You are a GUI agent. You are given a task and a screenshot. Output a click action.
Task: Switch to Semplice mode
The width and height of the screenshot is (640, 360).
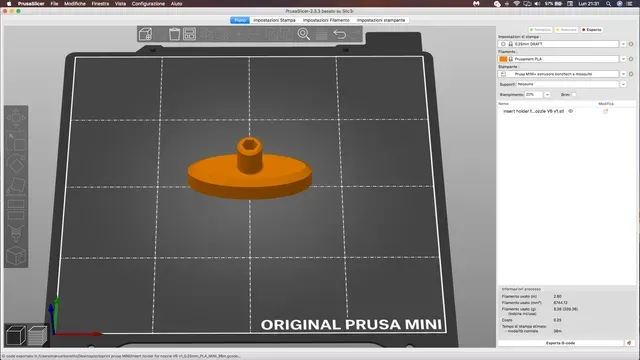point(540,30)
